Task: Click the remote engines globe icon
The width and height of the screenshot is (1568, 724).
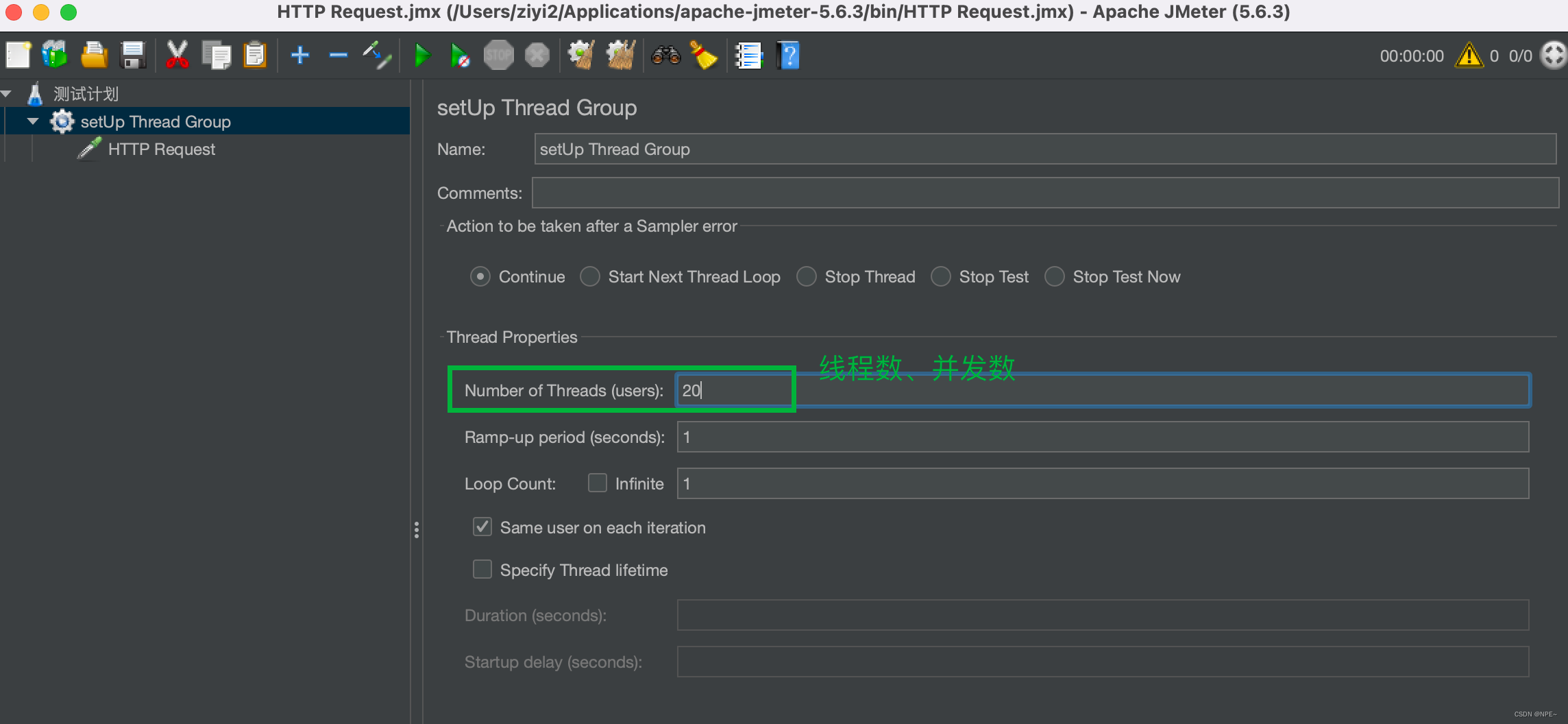Action: pyautogui.click(x=1553, y=56)
